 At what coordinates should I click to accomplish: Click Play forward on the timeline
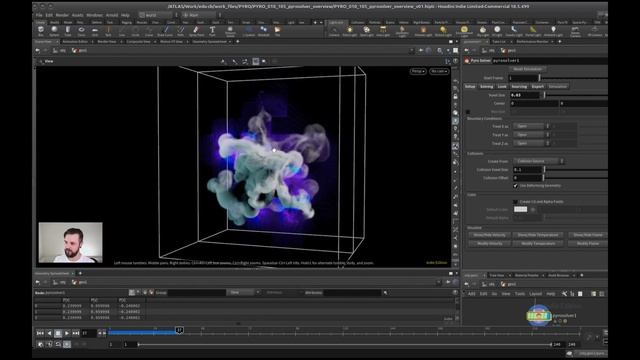[x=67, y=333]
